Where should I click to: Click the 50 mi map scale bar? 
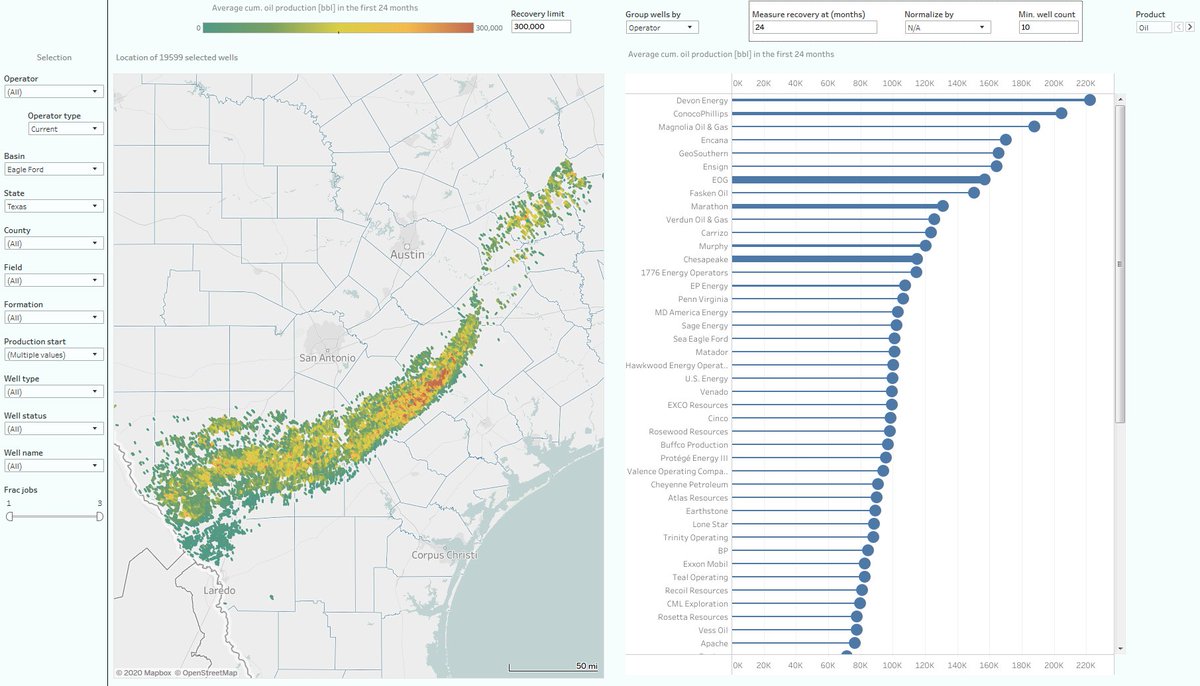[x=553, y=667]
